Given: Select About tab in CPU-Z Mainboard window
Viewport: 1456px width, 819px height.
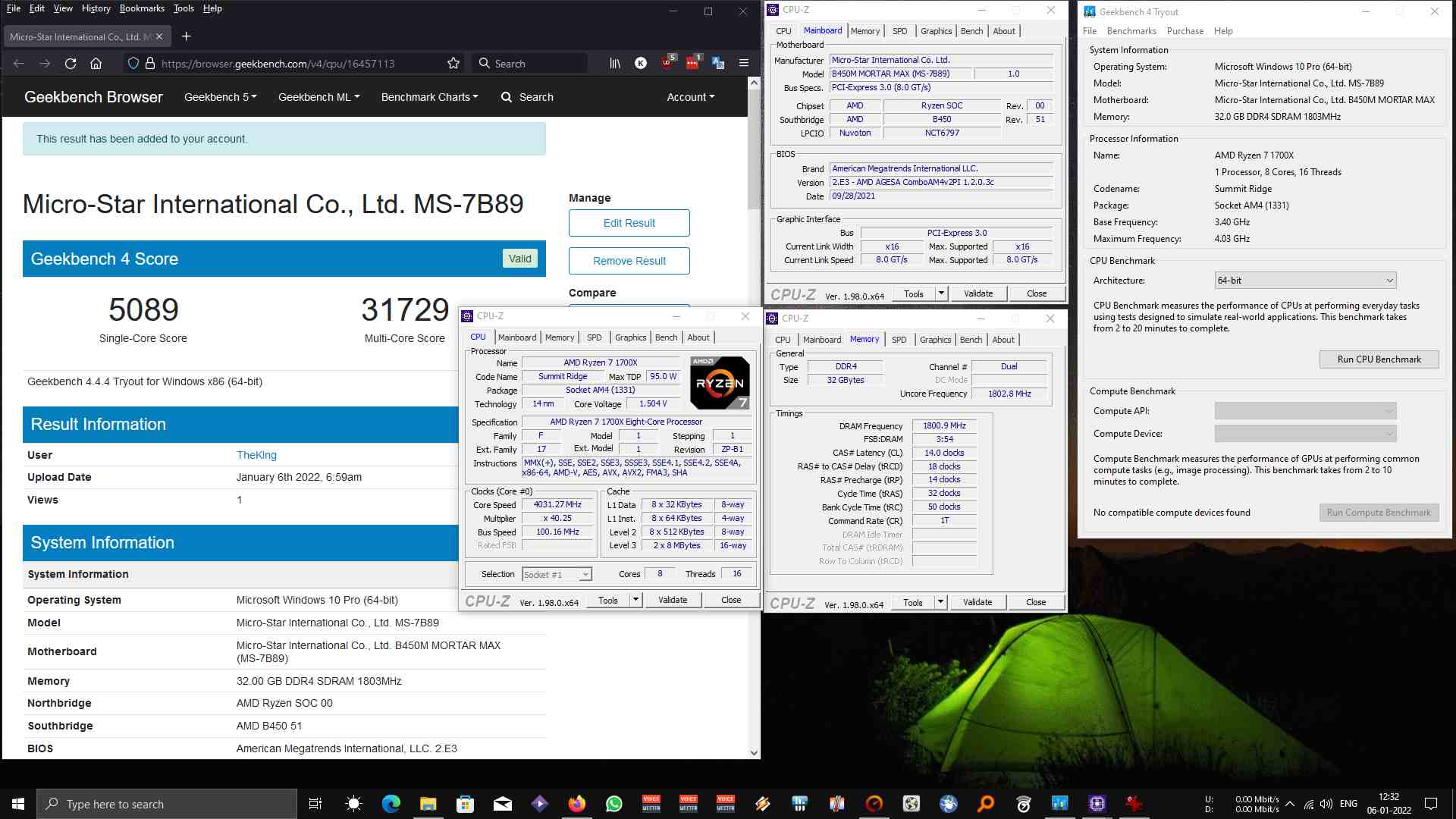Looking at the screenshot, I should (1003, 31).
